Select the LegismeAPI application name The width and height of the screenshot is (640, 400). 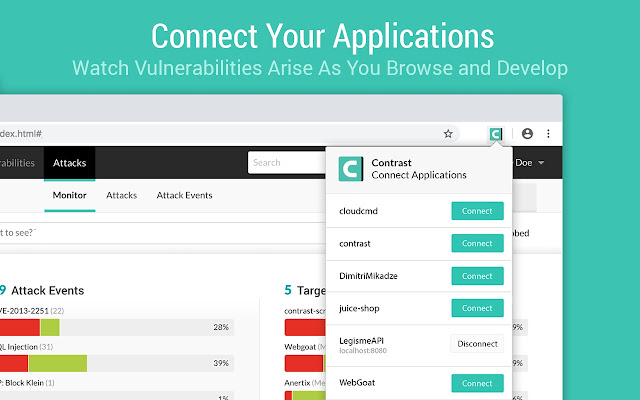361,341
